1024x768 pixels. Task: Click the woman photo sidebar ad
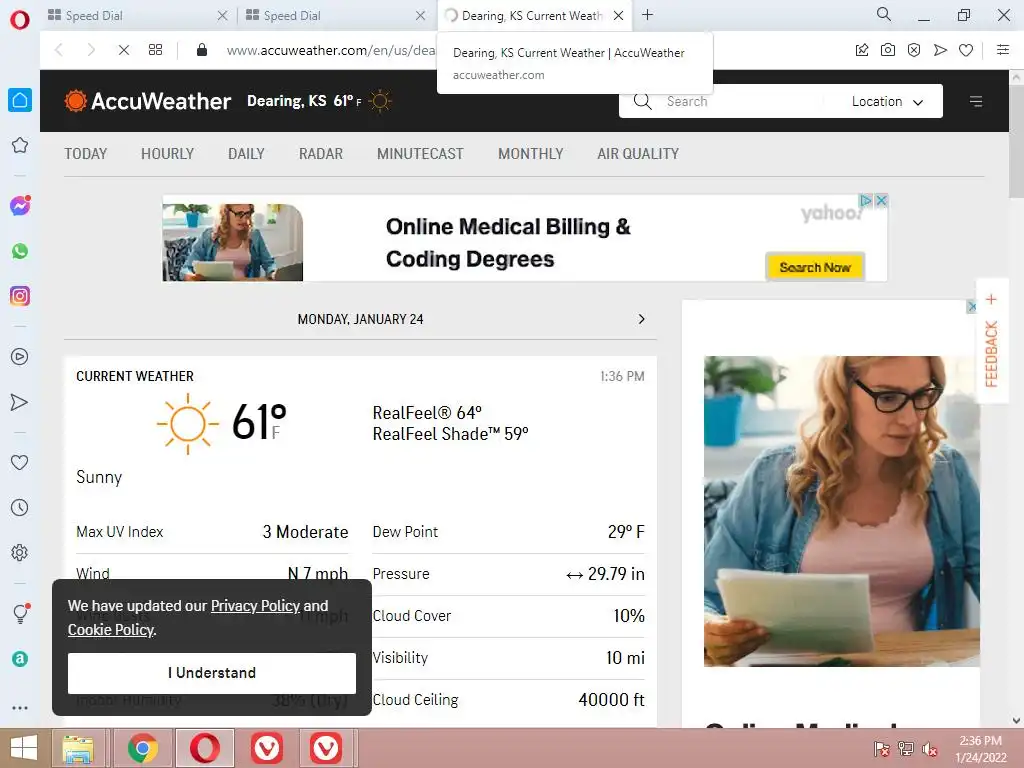[841, 511]
